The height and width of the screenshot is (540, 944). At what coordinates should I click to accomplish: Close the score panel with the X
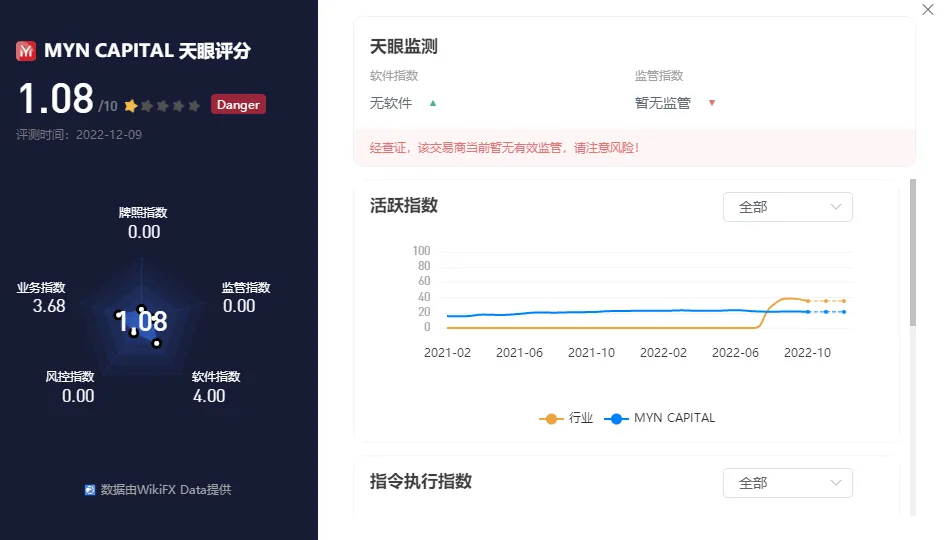927,10
